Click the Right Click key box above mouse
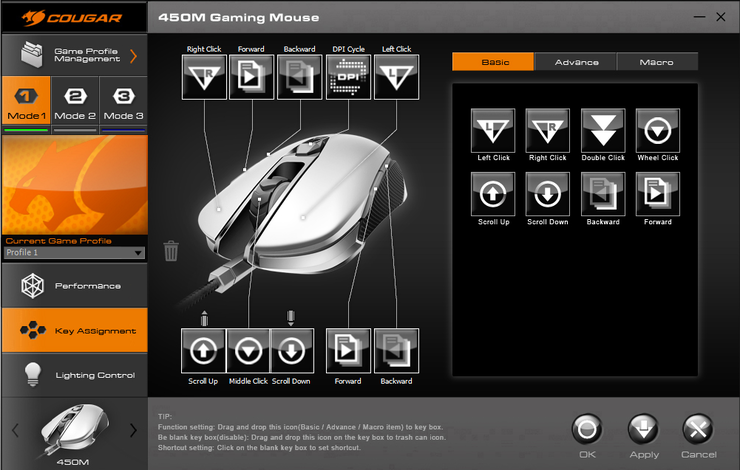The width and height of the screenshot is (740, 470). point(204,77)
